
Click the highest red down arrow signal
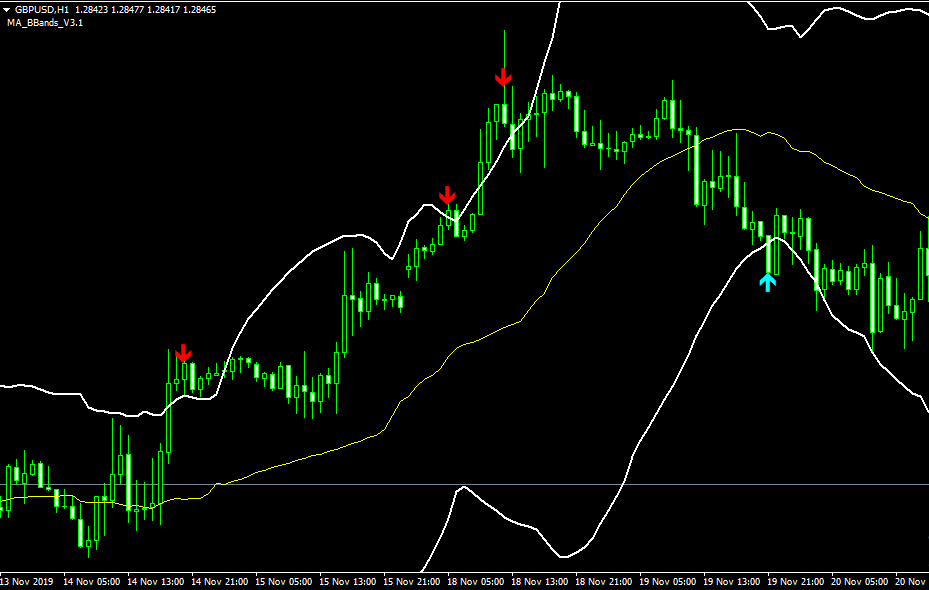point(503,77)
